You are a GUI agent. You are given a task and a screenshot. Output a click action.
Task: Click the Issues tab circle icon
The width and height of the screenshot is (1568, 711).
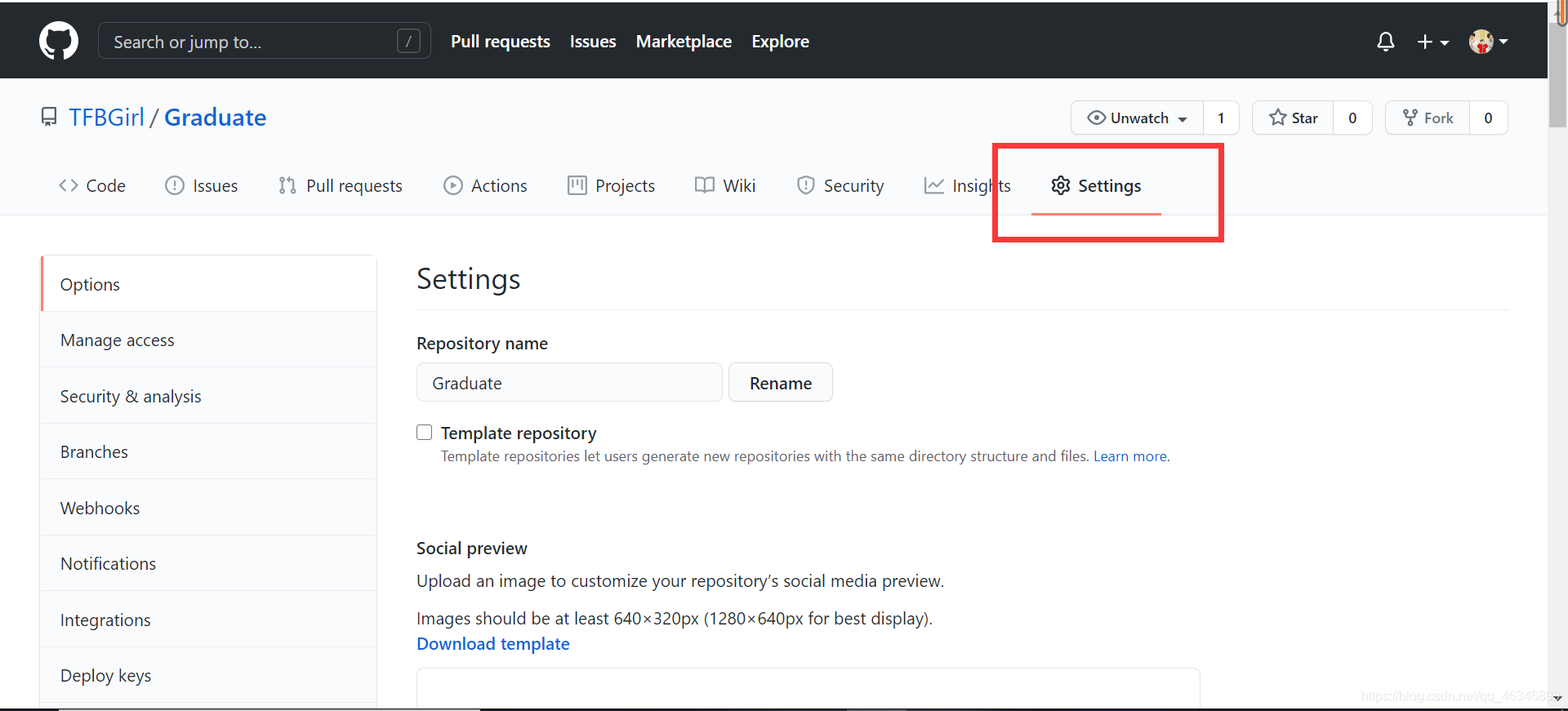click(175, 185)
